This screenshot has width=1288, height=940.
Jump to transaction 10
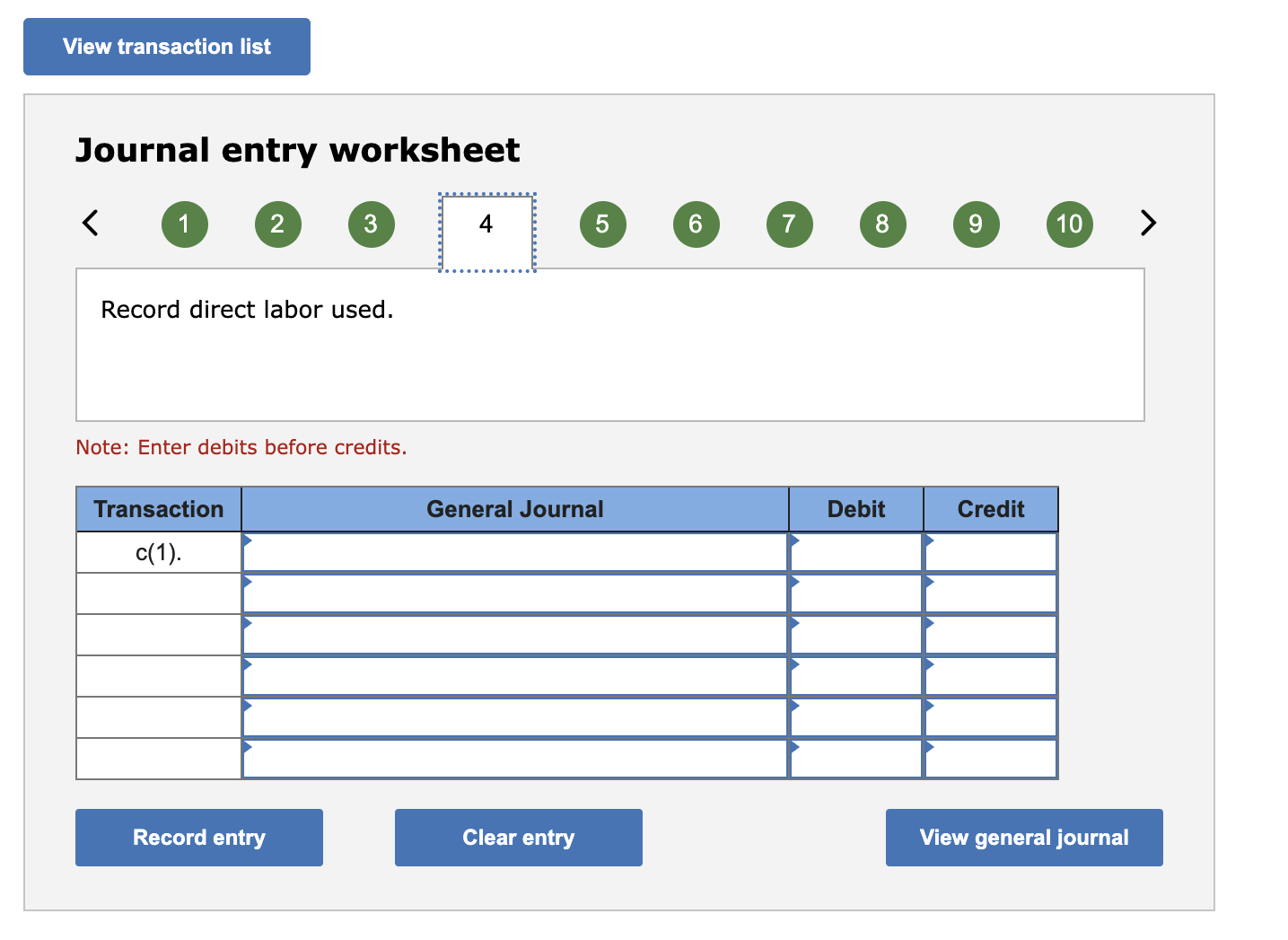[x=1068, y=224]
